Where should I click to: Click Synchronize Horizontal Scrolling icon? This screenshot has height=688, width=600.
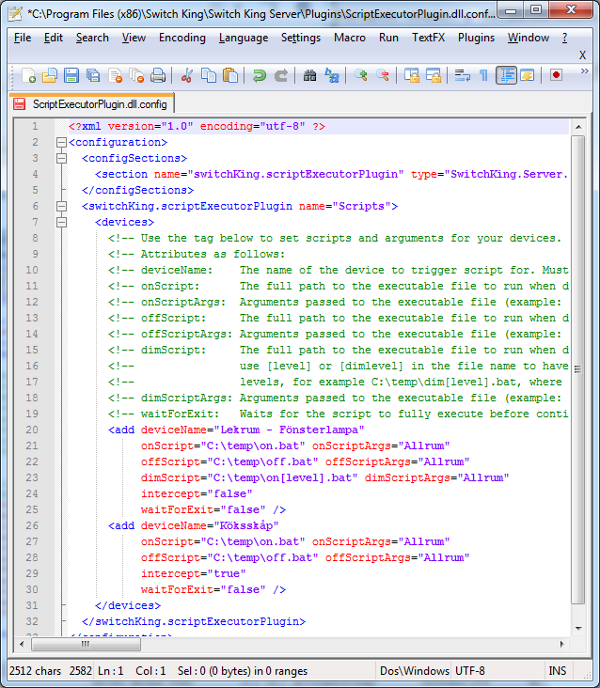click(433, 76)
